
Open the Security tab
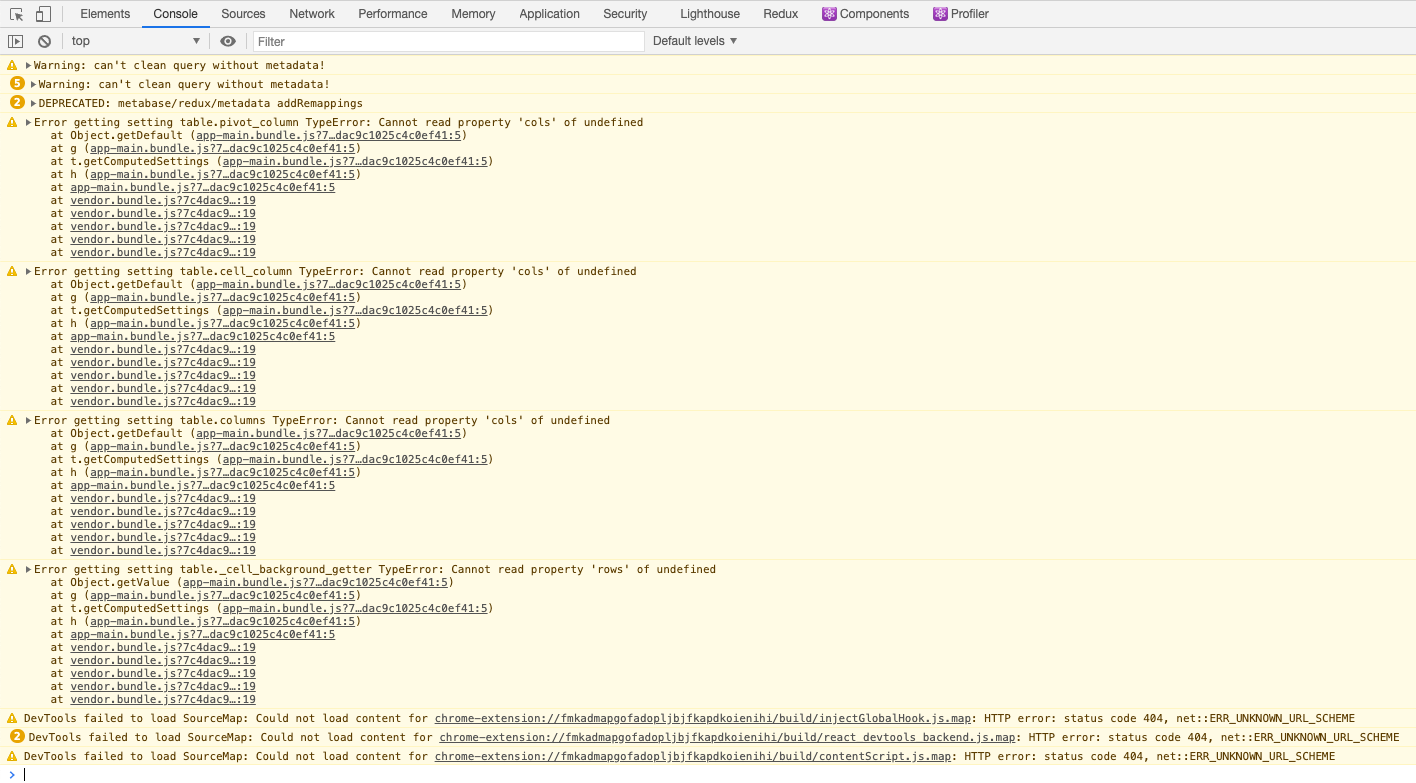(x=625, y=14)
